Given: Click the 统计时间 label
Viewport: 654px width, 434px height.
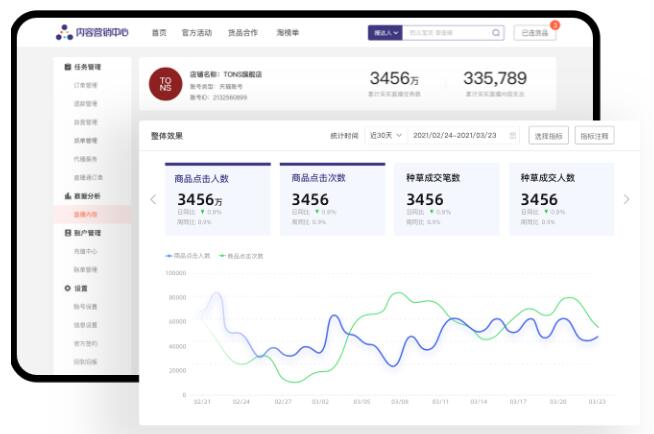Looking at the screenshot, I should (344, 135).
